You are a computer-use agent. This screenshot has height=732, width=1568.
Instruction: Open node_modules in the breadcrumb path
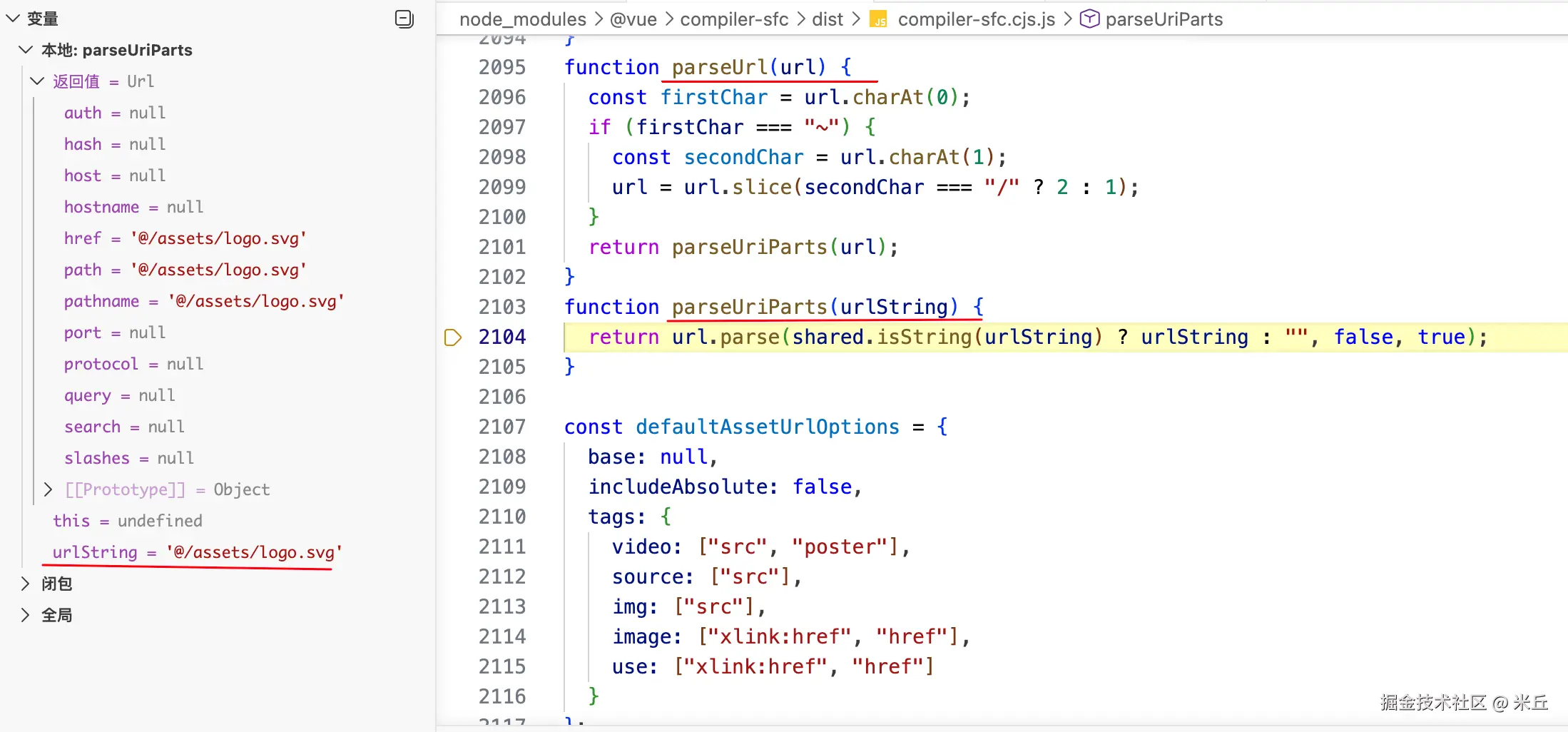coord(523,19)
